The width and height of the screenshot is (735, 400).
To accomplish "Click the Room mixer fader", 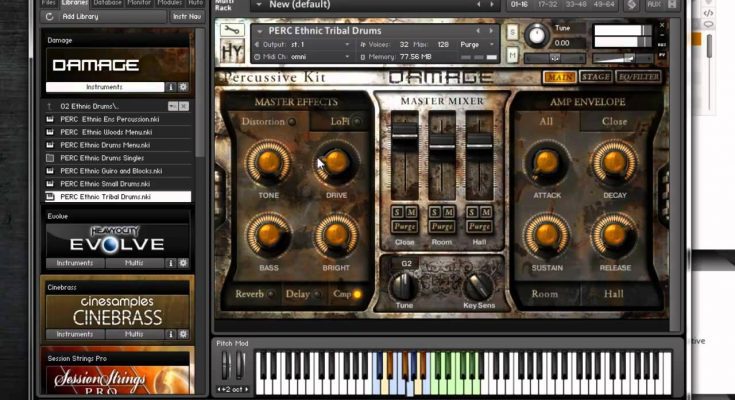I will tap(440, 150).
